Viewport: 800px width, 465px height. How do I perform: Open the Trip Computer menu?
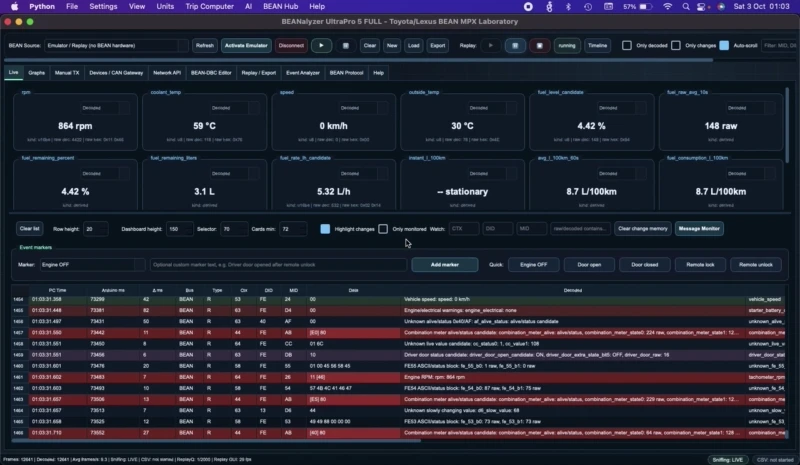tap(210, 7)
